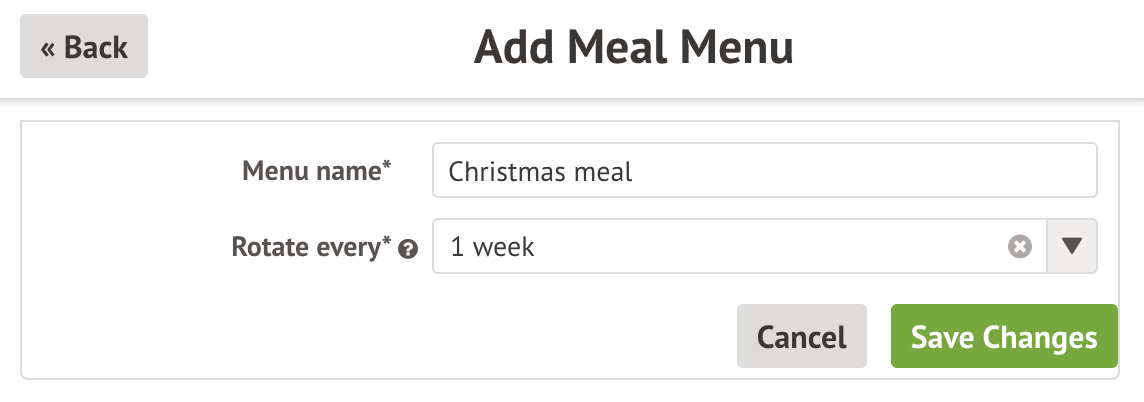Return to previous page with Back
This screenshot has height=402, width=1144.
click(84, 46)
